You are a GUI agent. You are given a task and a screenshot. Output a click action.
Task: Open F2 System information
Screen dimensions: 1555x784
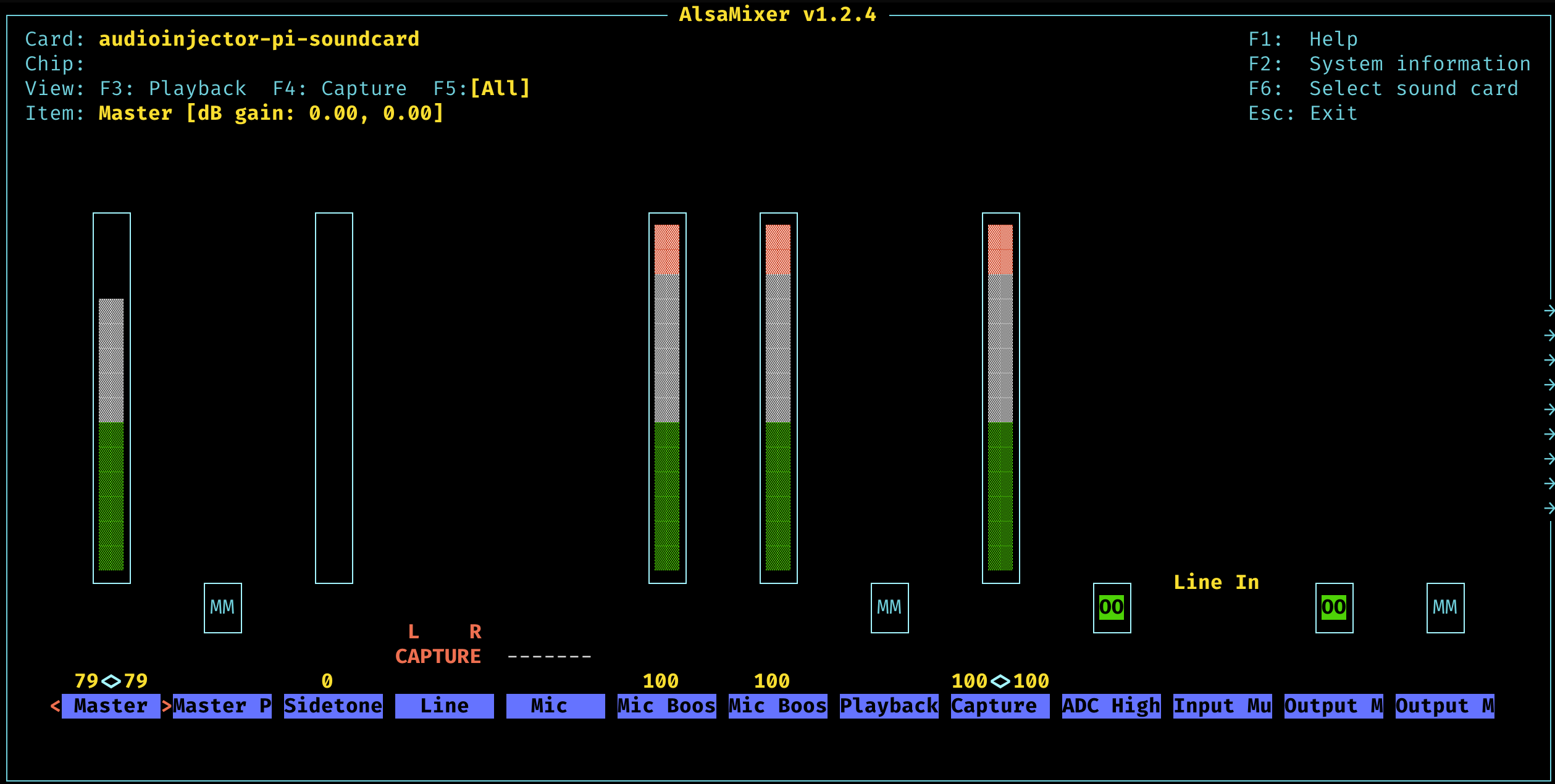(1389, 64)
